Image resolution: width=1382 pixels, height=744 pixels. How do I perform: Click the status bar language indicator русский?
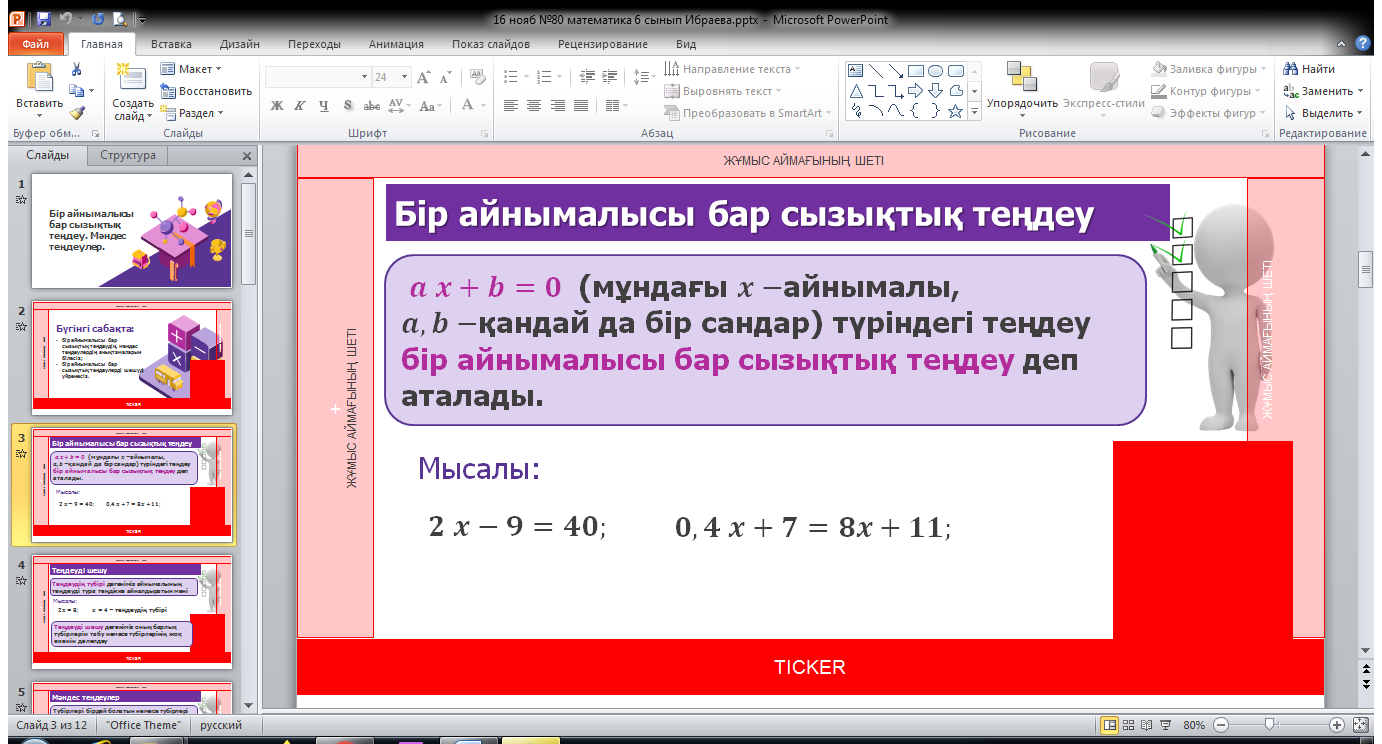219,725
